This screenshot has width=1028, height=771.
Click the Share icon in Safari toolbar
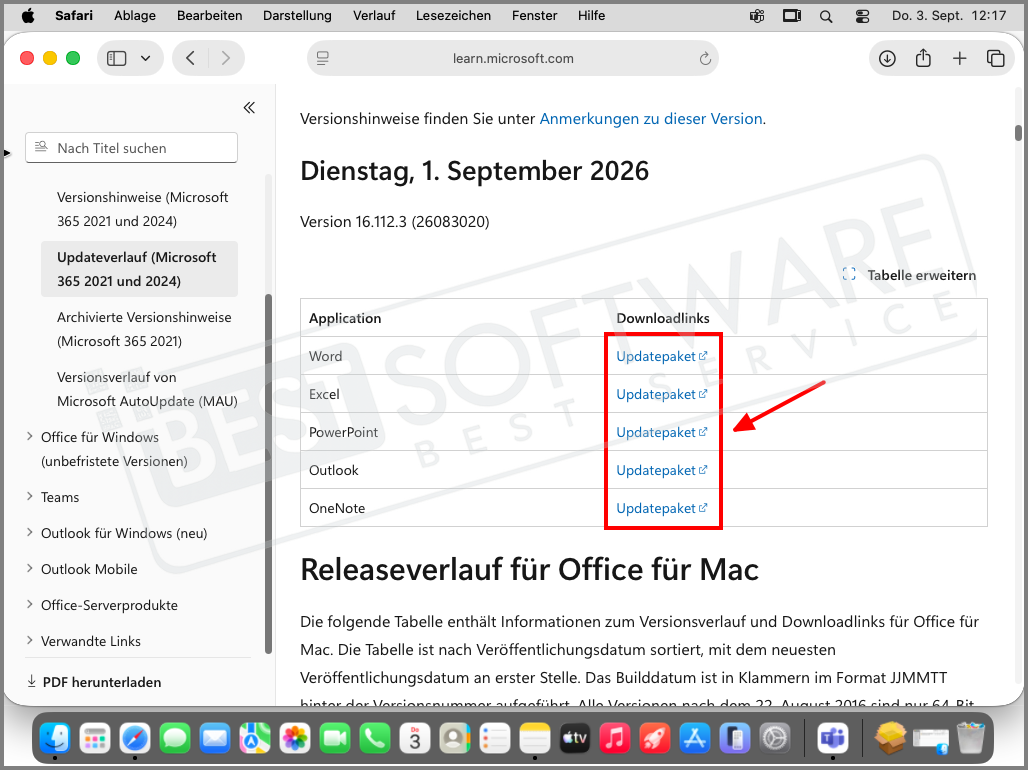click(923, 58)
